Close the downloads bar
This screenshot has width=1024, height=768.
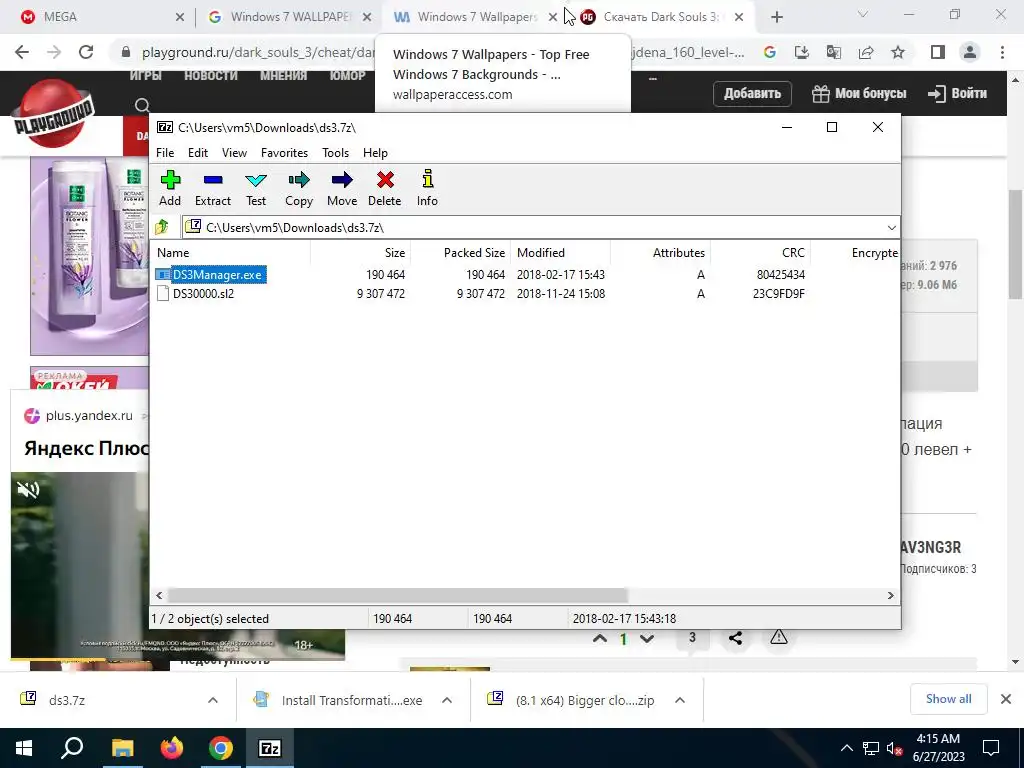coord(1006,699)
